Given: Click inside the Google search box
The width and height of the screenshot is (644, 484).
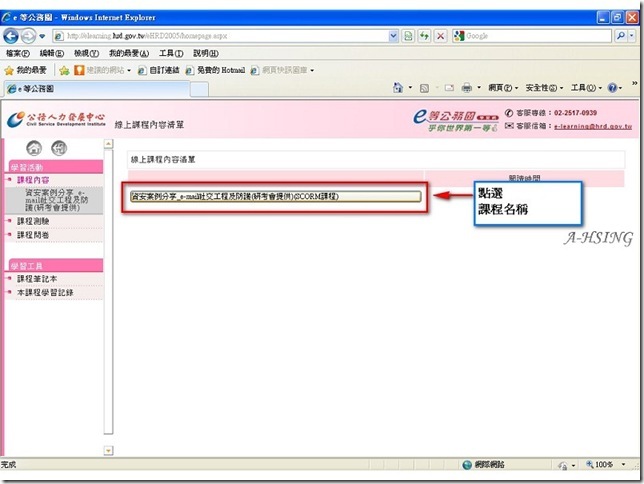Looking at the screenshot, I should [x=538, y=36].
